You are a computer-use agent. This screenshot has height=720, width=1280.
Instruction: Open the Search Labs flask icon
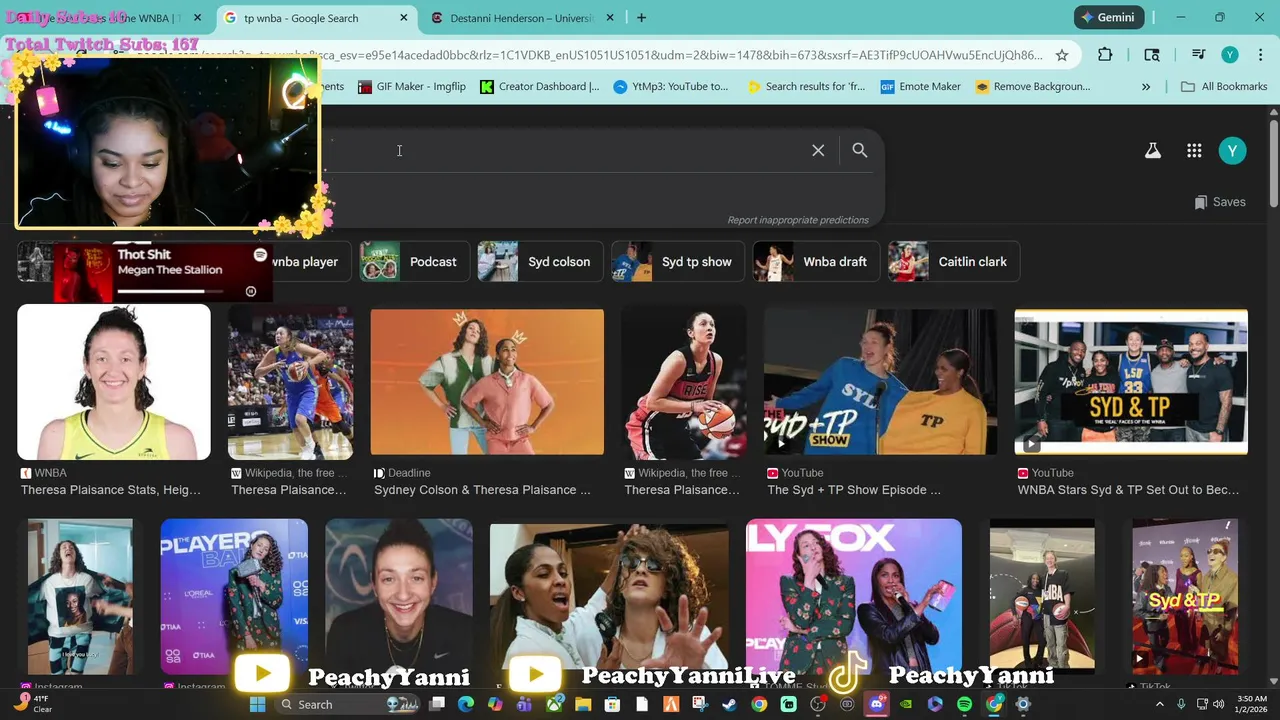1152,151
